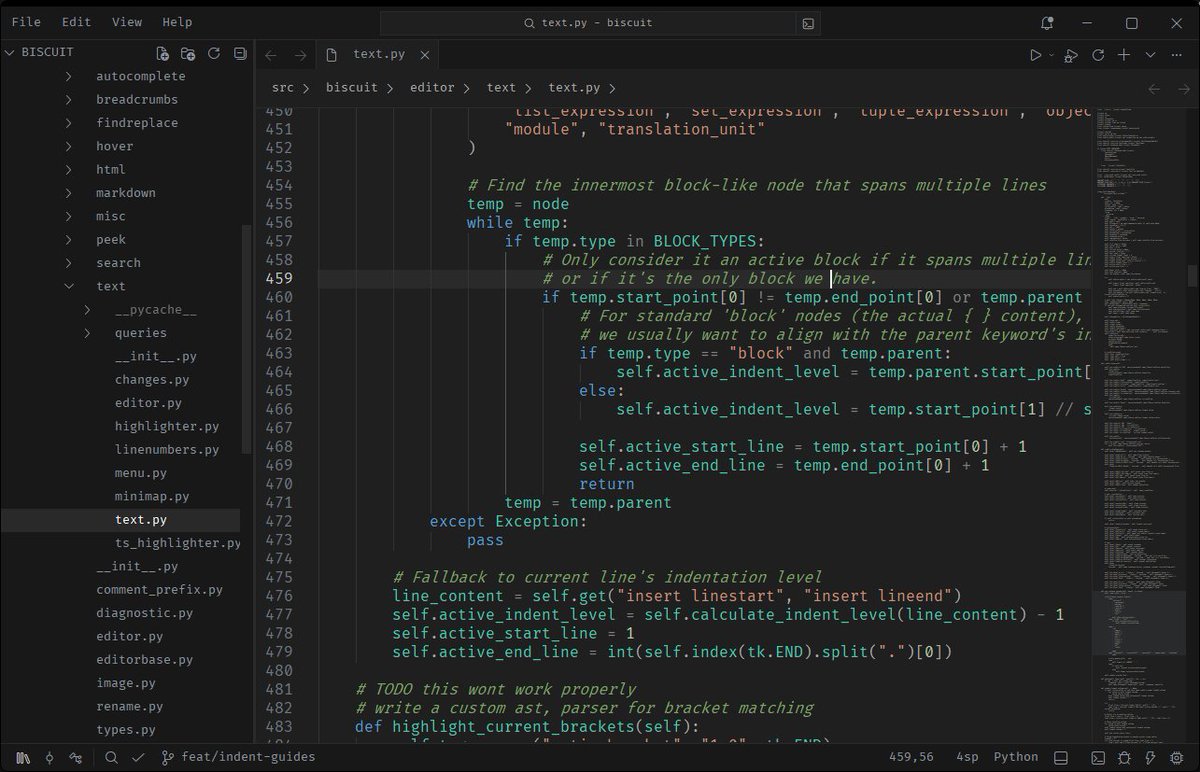Expand the findreplace folder
This screenshot has width=1200, height=772.
(x=69, y=123)
